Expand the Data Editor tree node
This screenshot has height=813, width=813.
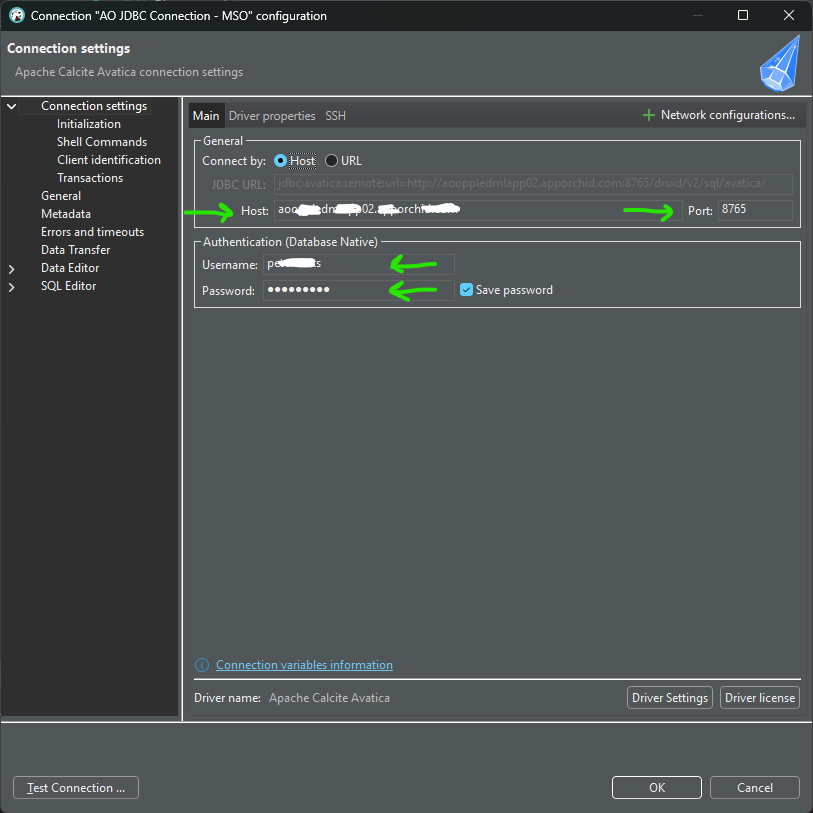coord(12,268)
